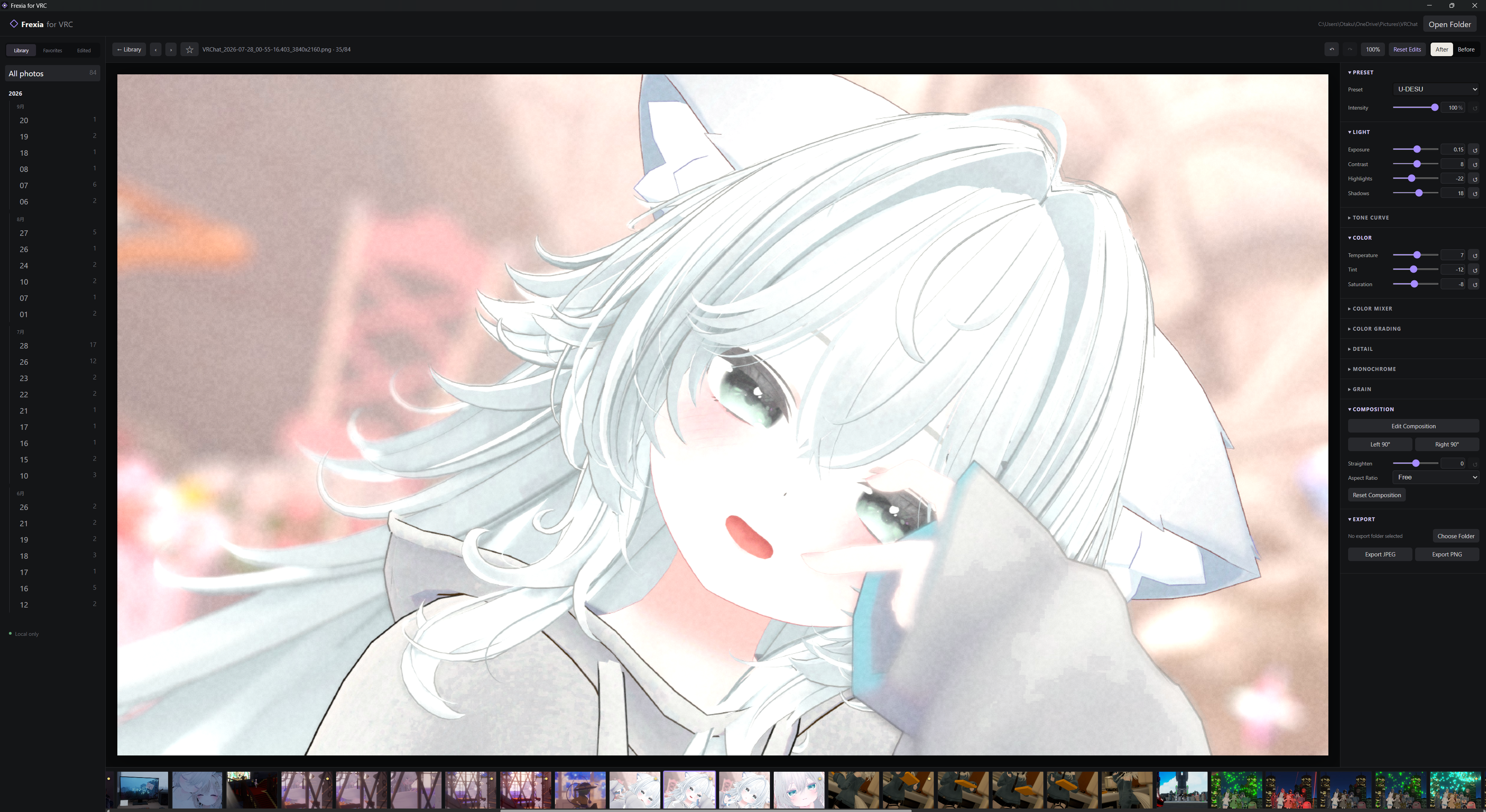Click the undo arrow icon
The image size is (1486, 812).
click(x=1332, y=50)
